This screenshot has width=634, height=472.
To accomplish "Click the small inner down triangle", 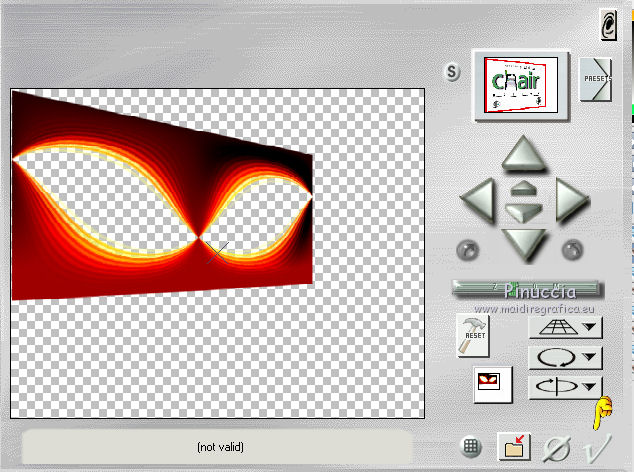I will click(x=523, y=212).
